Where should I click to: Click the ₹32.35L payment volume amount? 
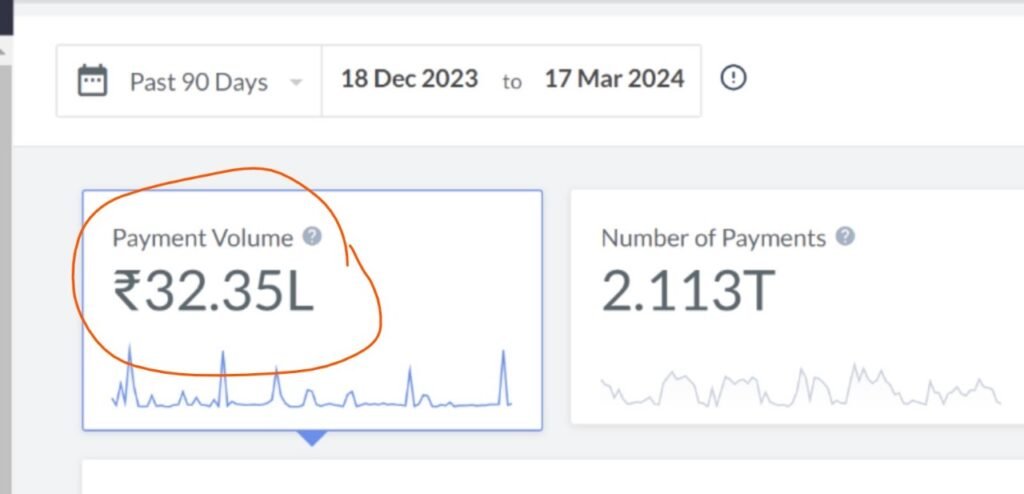(213, 291)
